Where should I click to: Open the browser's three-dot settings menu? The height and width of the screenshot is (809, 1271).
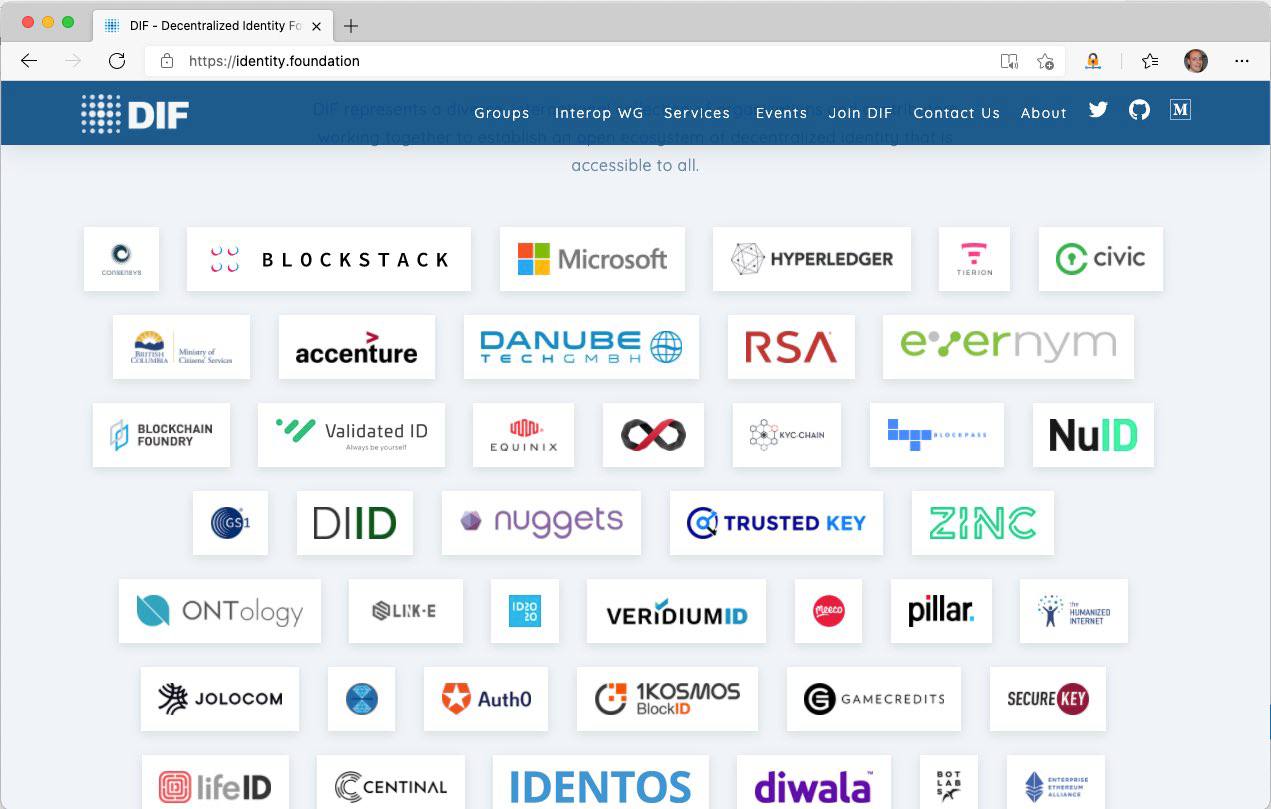(x=1242, y=61)
